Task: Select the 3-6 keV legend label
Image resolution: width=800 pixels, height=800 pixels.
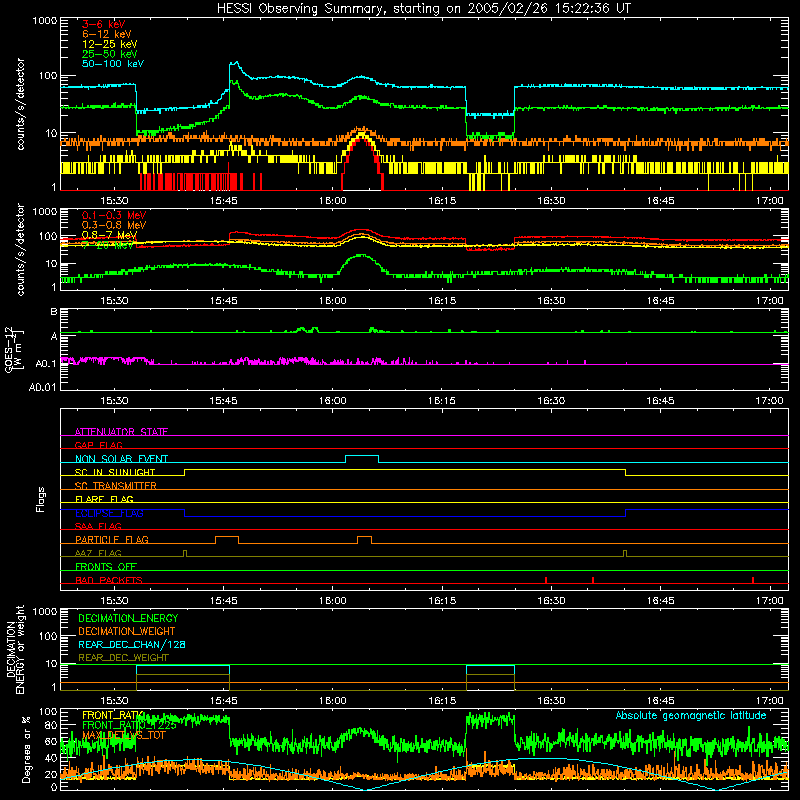Action: pyautogui.click(x=104, y=24)
